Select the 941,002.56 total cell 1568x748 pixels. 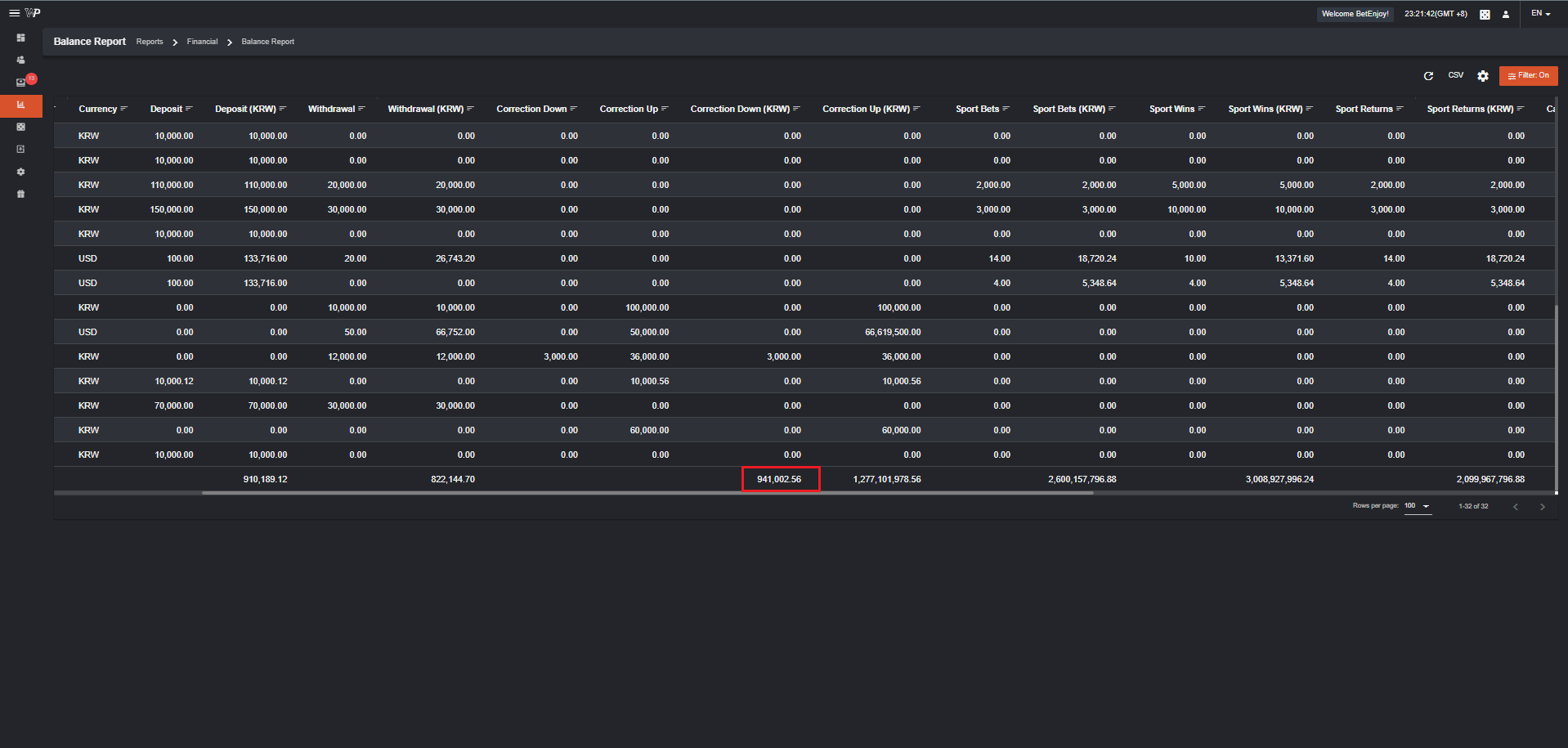[x=780, y=479]
